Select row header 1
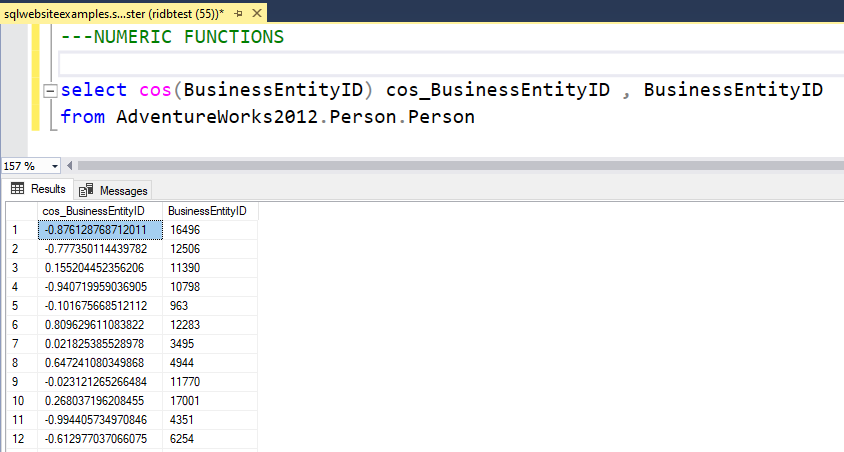The height and width of the screenshot is (452, 844). [22, 230]
